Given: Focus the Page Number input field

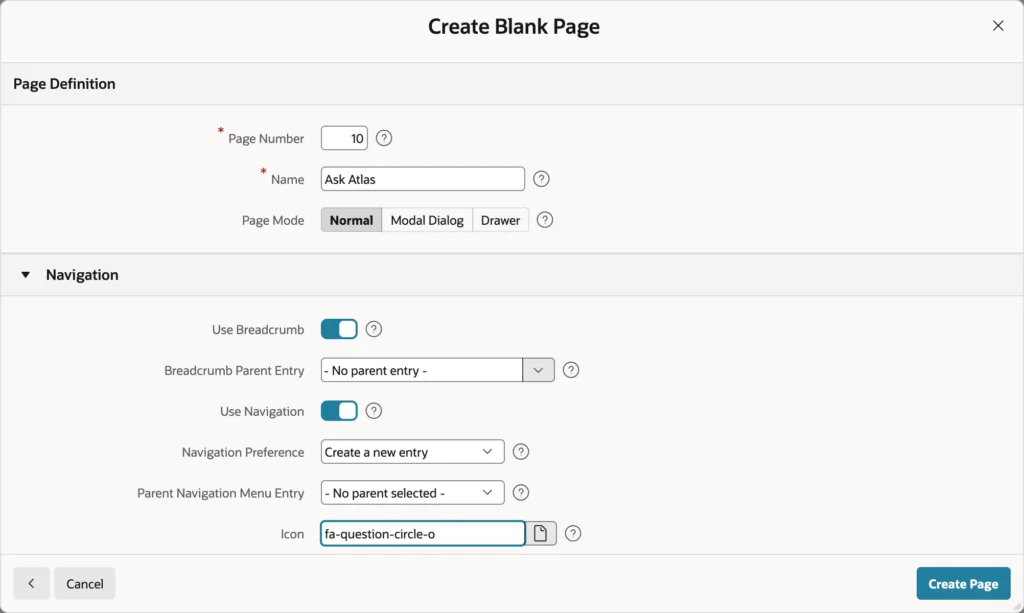Looking at the screenshot, I should point(344,138).
